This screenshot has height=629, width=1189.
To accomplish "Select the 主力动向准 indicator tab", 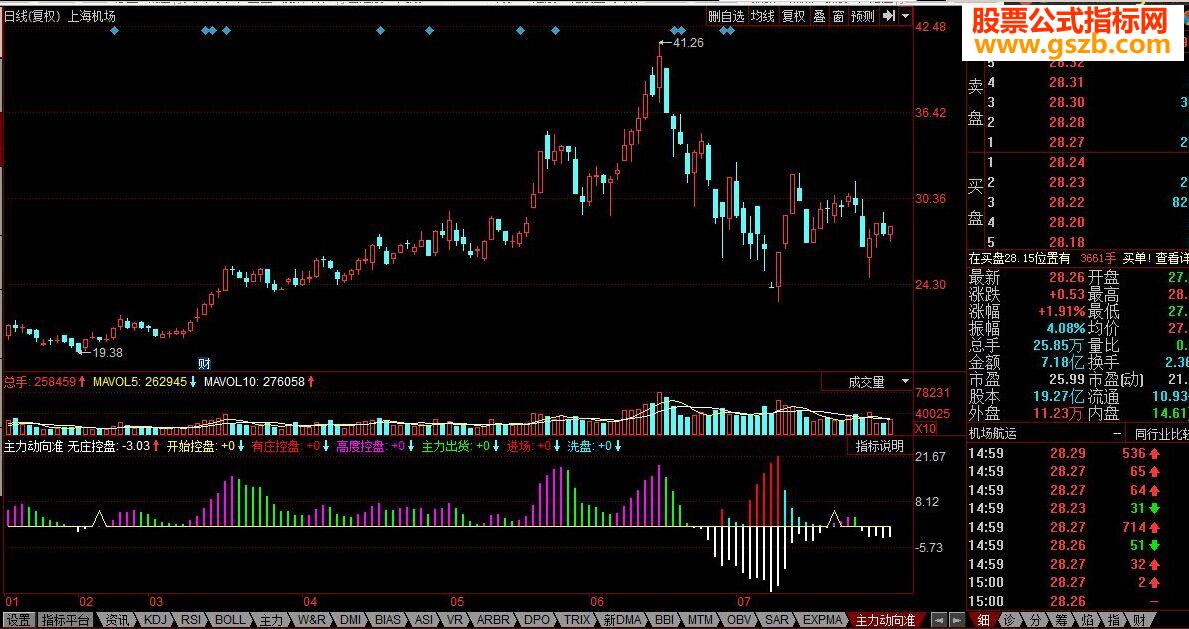I will [886, 620].
